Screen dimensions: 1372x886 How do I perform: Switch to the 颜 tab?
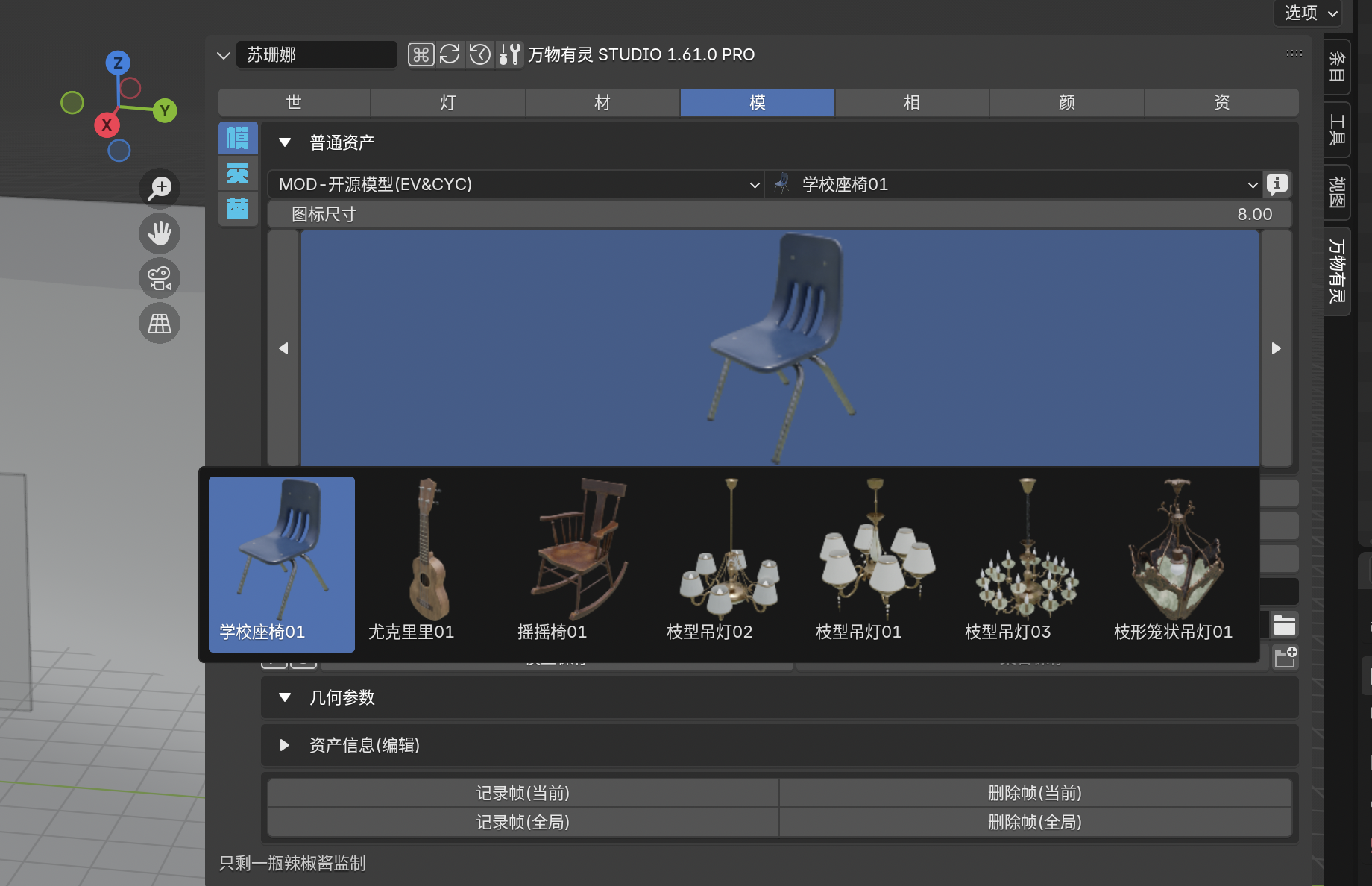(1067, 102)
